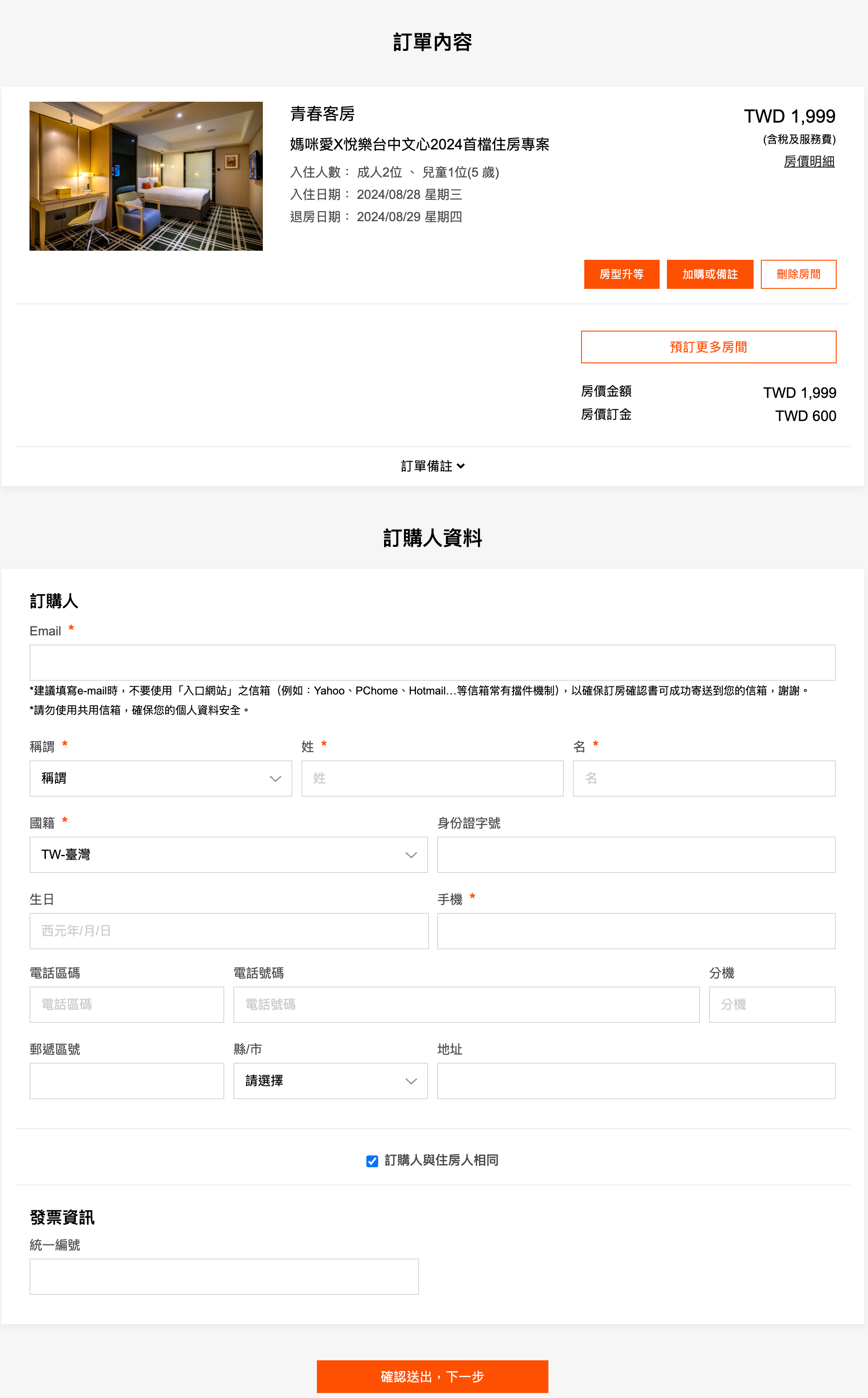Focus the Email input field

pos(432,662)
